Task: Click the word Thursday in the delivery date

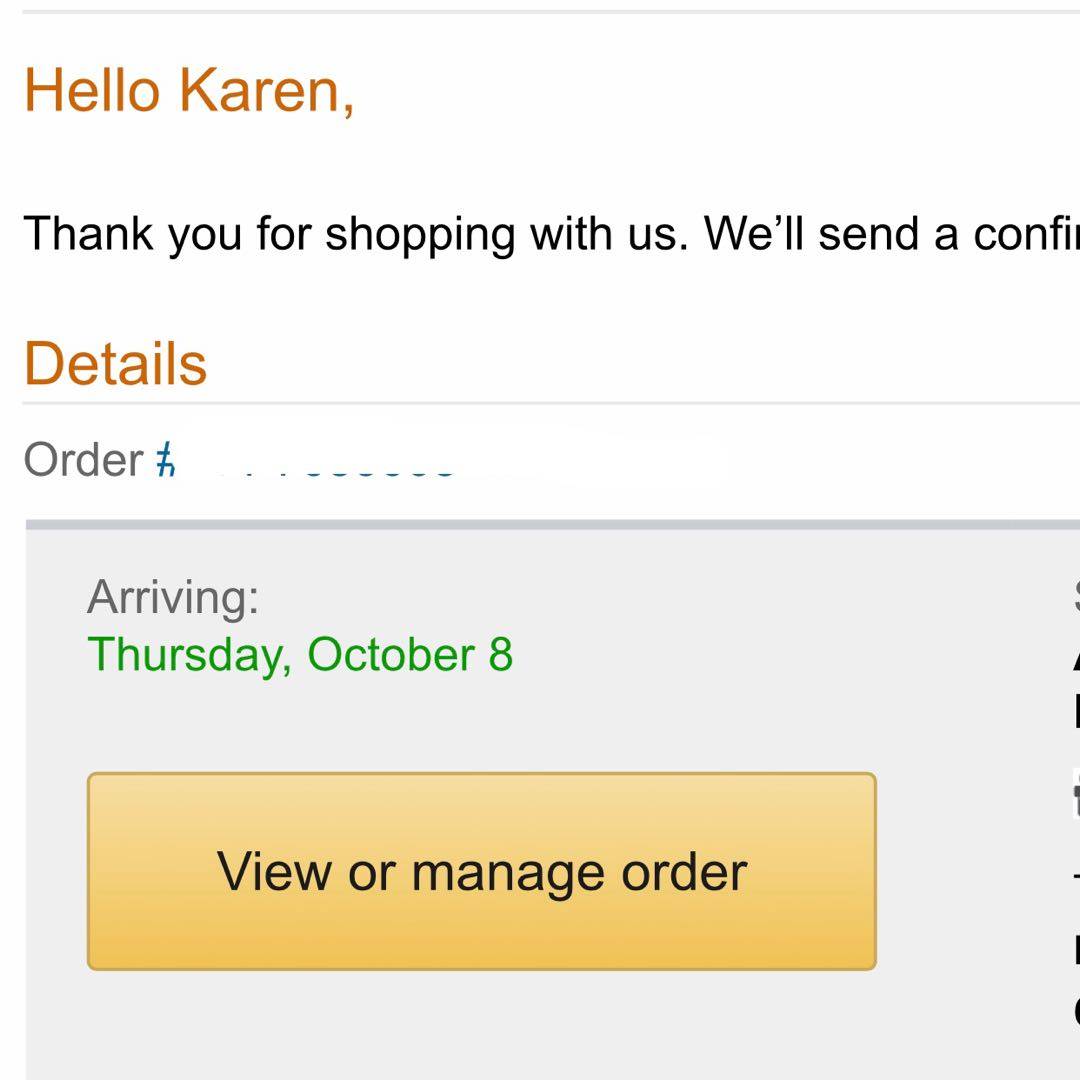Action: [x=190, y=655]
